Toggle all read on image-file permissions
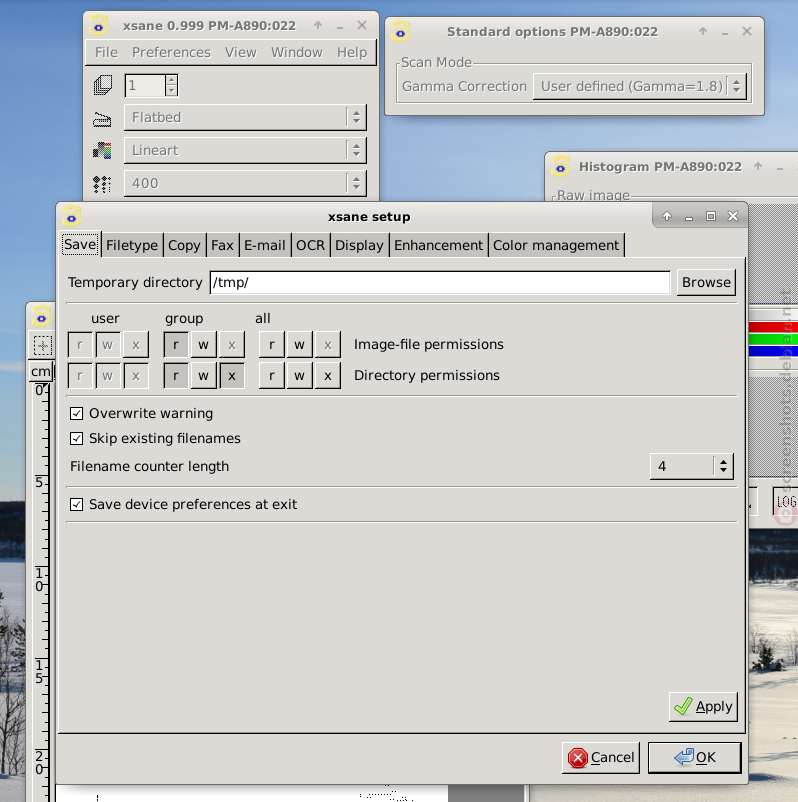798x802 pixels. [x=272, y=345]
